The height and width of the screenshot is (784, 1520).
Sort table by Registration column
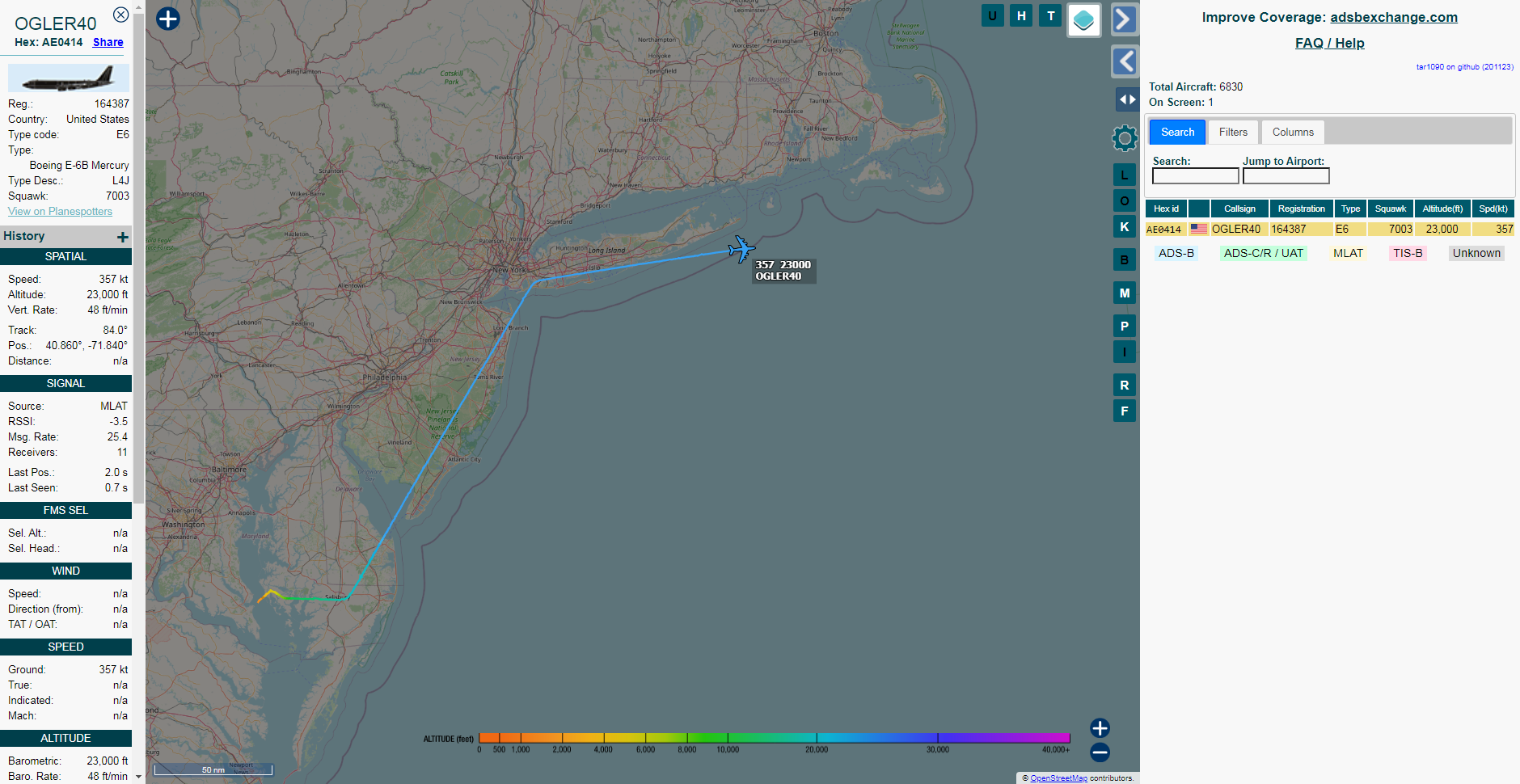1301,209
